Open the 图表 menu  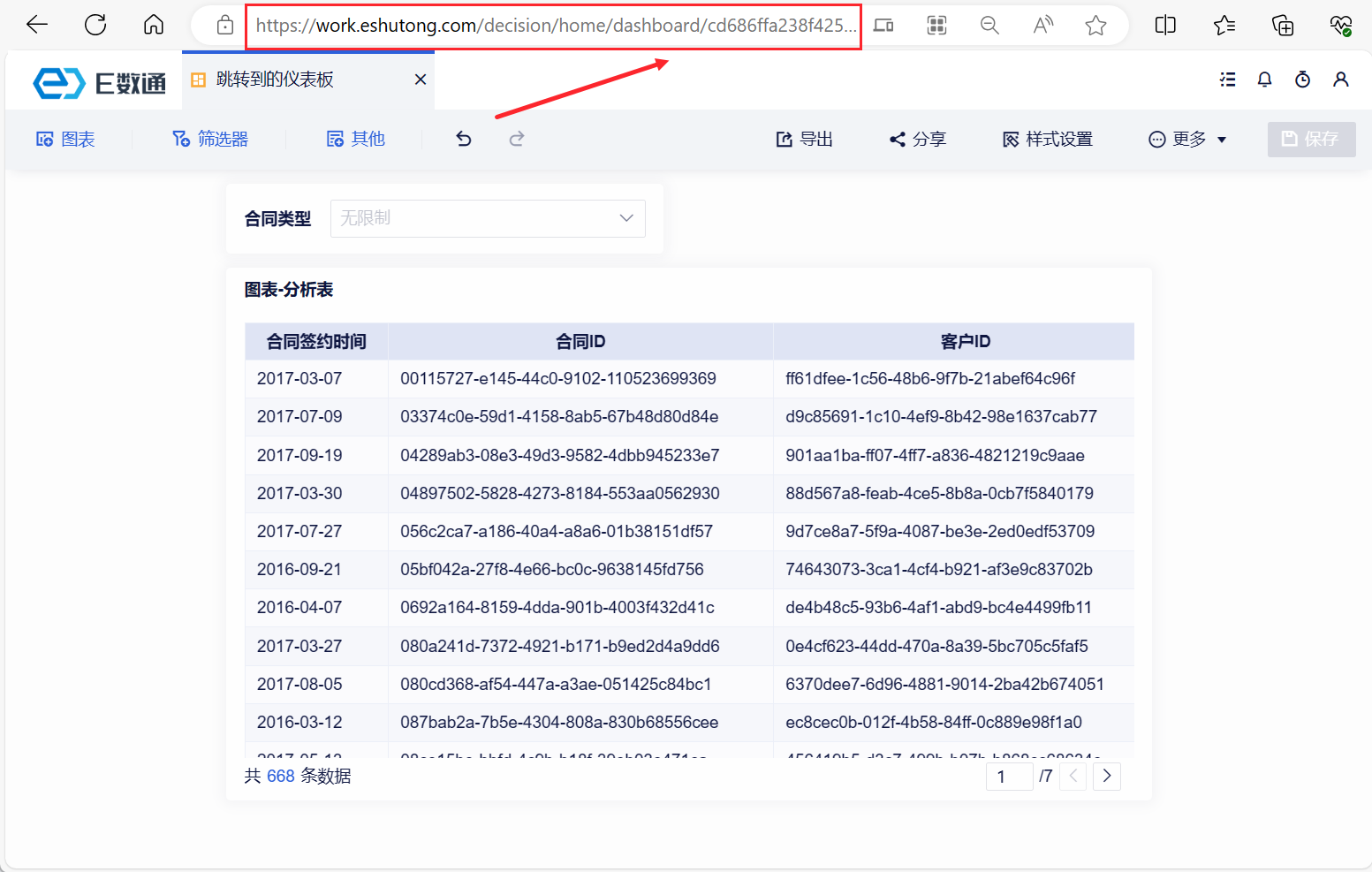click(65, 139)
